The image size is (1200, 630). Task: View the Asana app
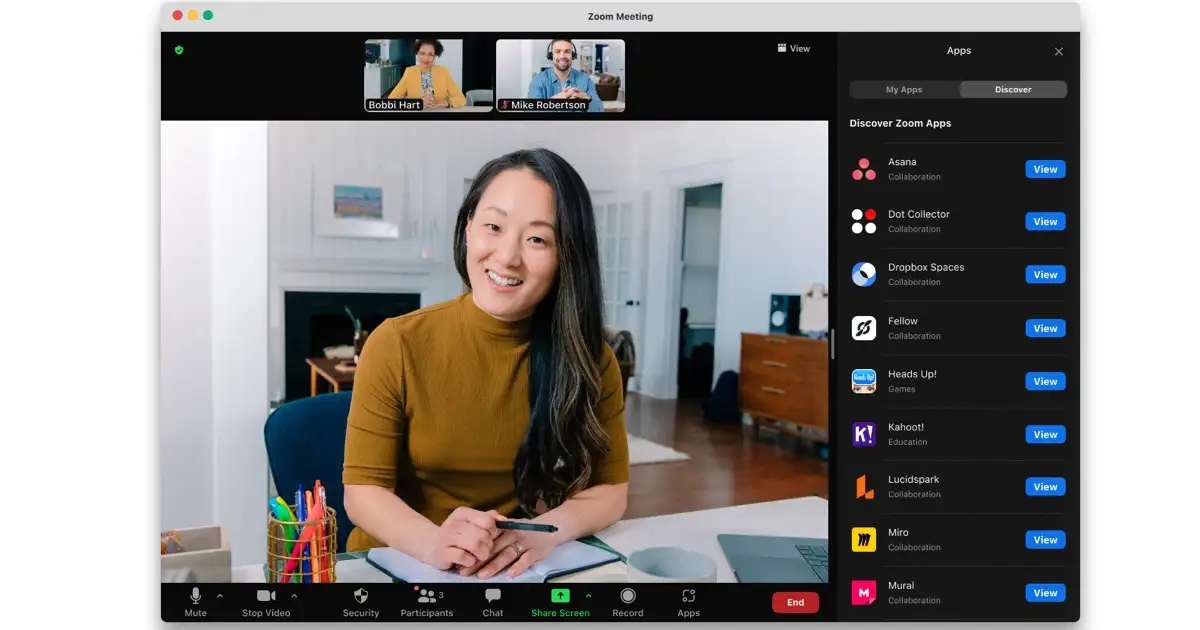pos(1045,169)
